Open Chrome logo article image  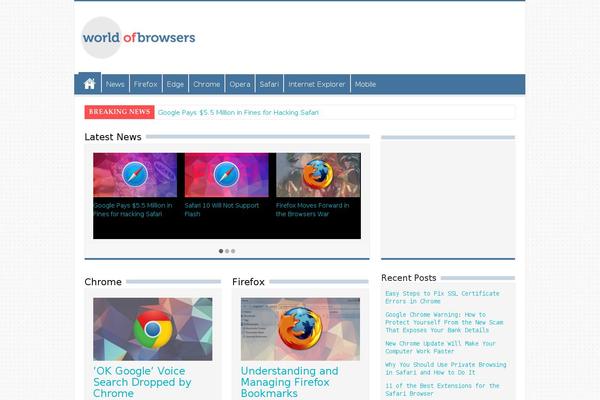click(153, 329)
